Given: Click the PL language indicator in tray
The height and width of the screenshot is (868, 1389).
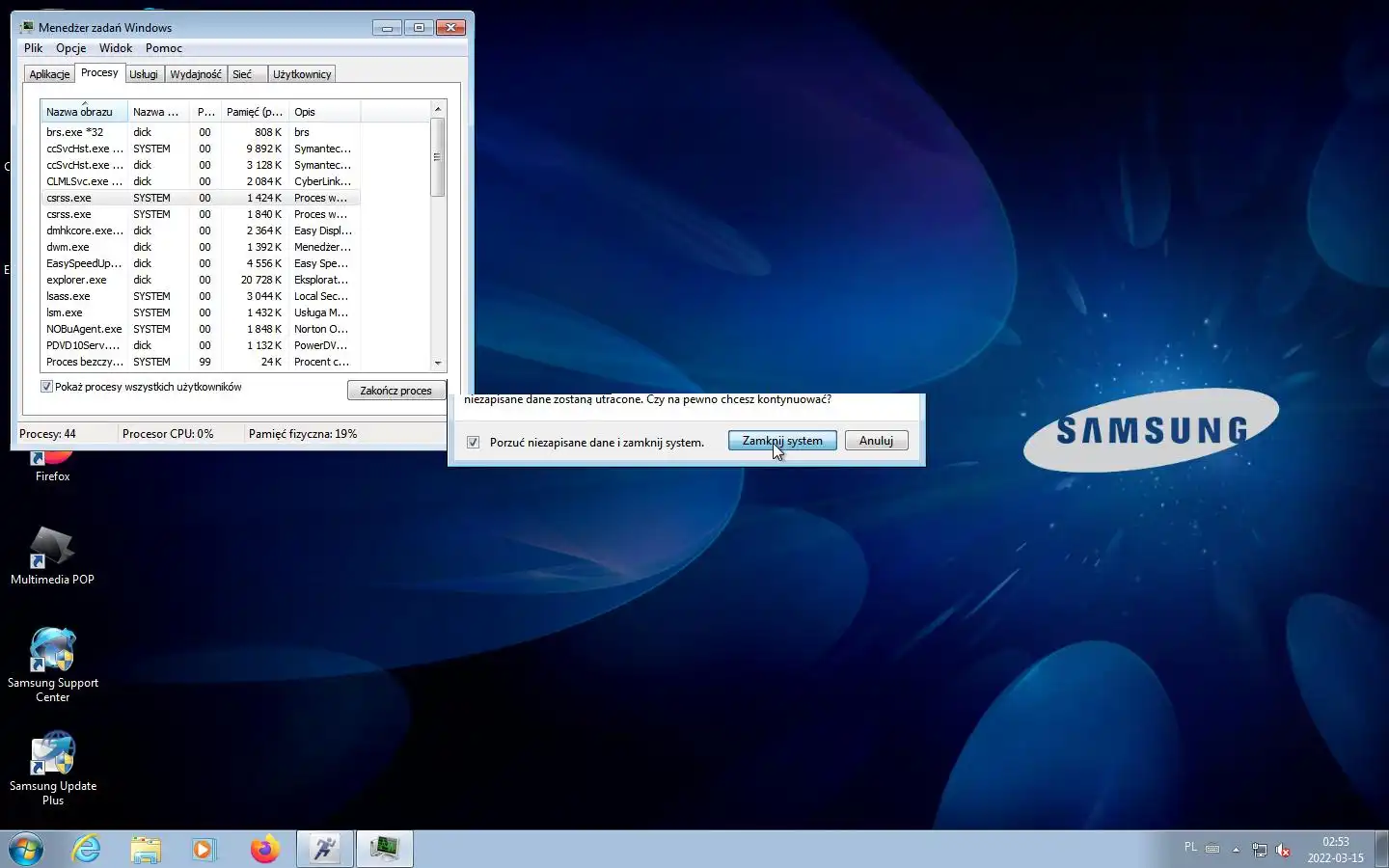Looking at the screenshot, I should click(1190, 847).
